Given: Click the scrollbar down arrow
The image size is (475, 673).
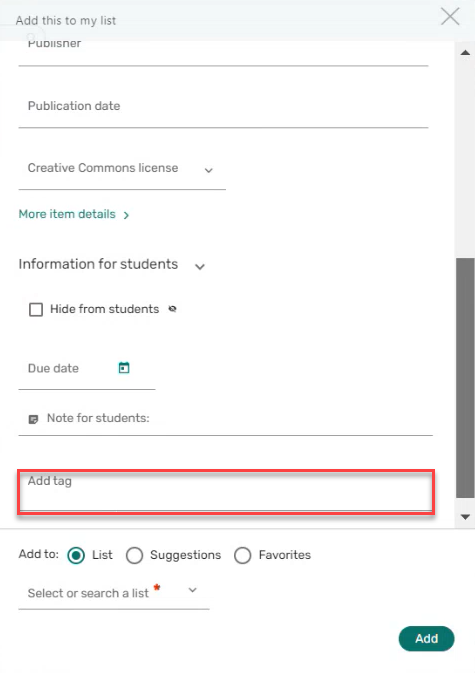Looking at the screenshot, I should click(465, 517).
